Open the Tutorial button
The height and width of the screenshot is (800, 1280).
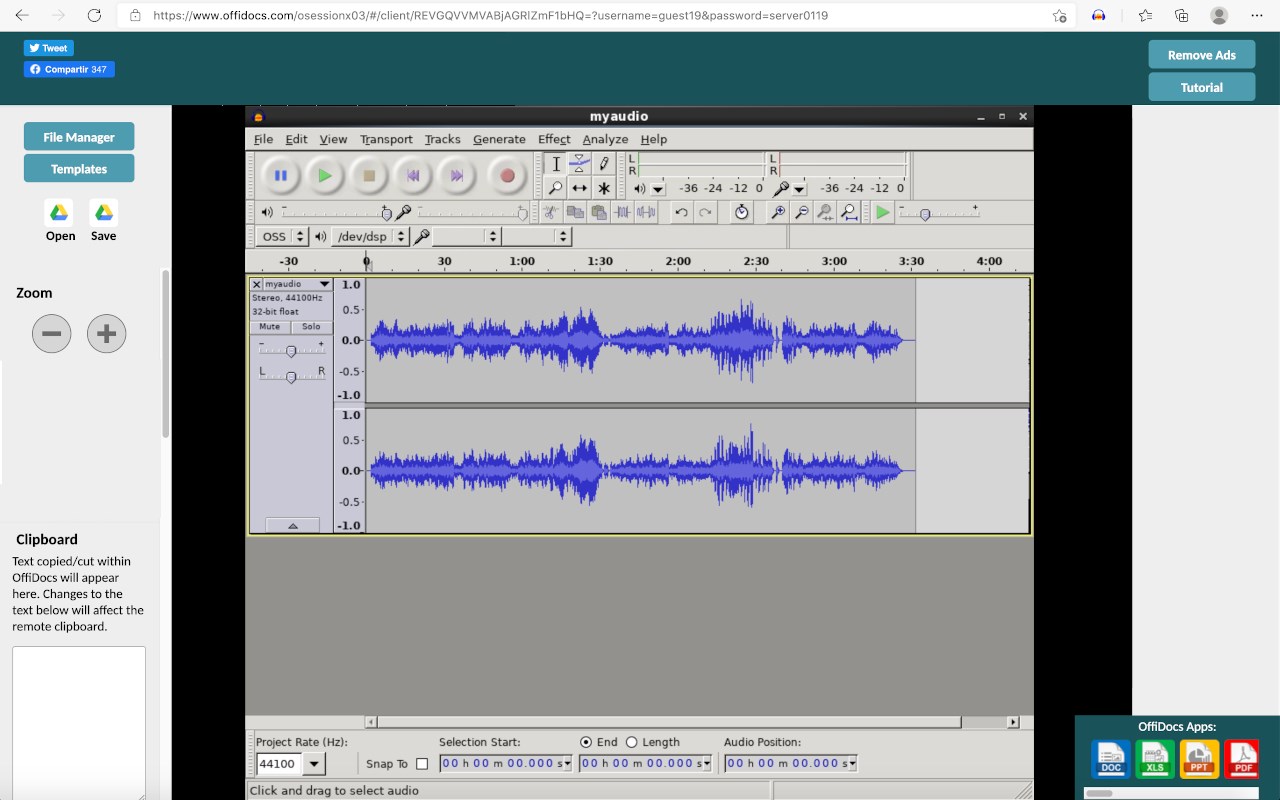pos(1202,87)
